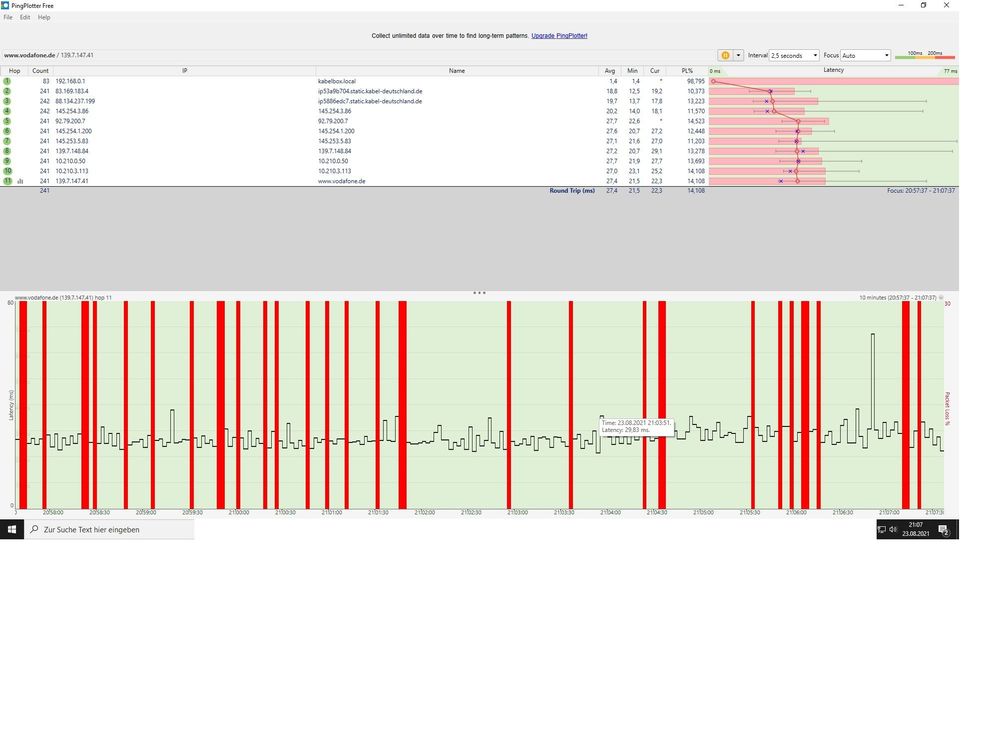999x749 pixels.
Task: Select IP cell 192.168.0.1
Action: tap(70, 82)
